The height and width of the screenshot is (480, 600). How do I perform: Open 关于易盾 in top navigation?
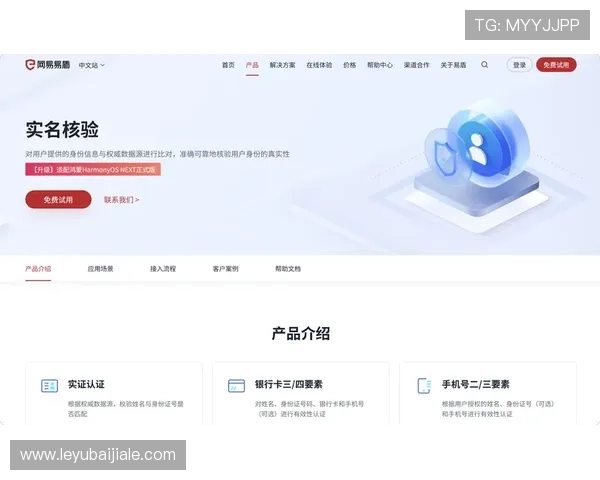click(x=453, y=65)
